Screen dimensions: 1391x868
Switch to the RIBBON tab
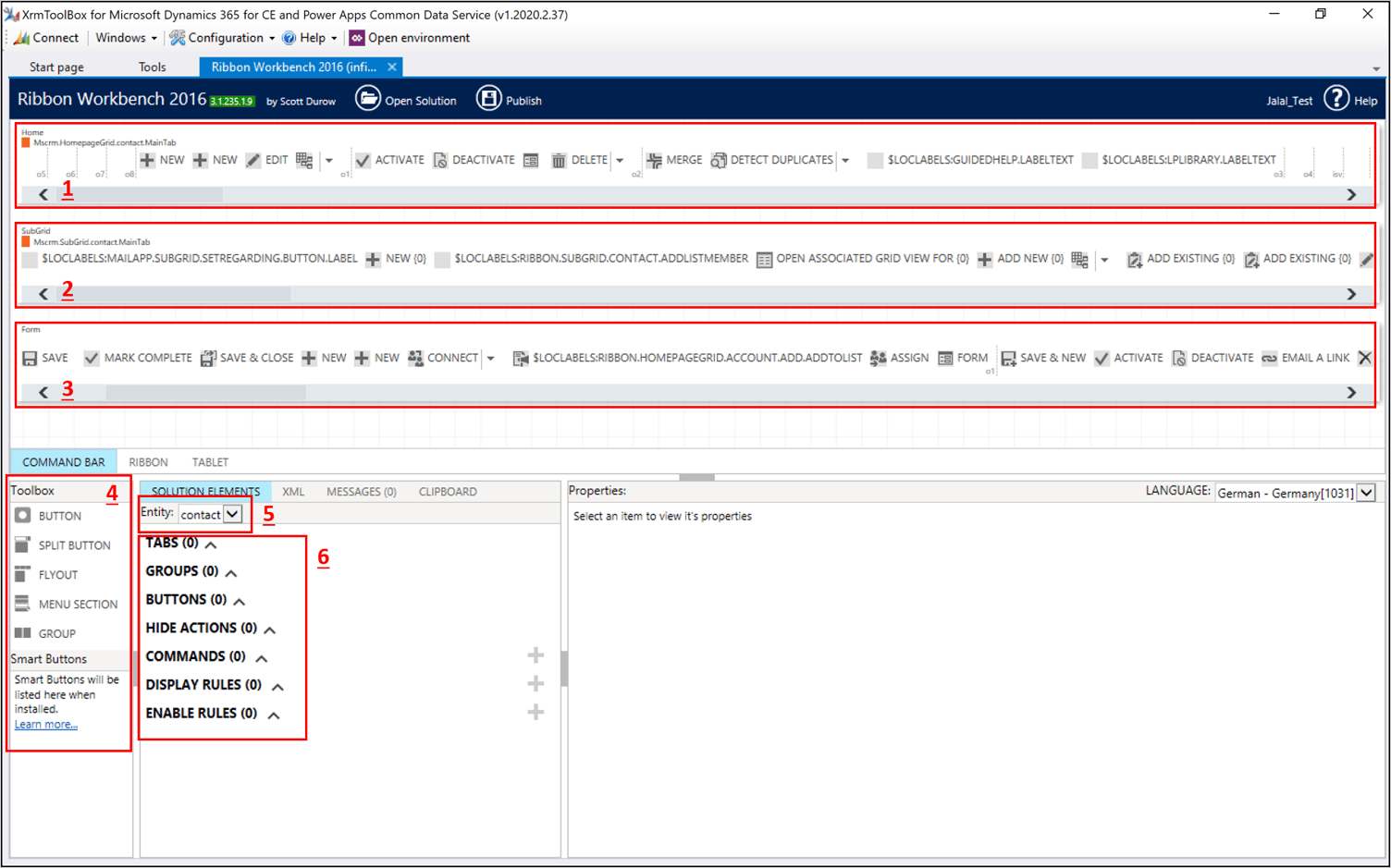tap(148, 462)
